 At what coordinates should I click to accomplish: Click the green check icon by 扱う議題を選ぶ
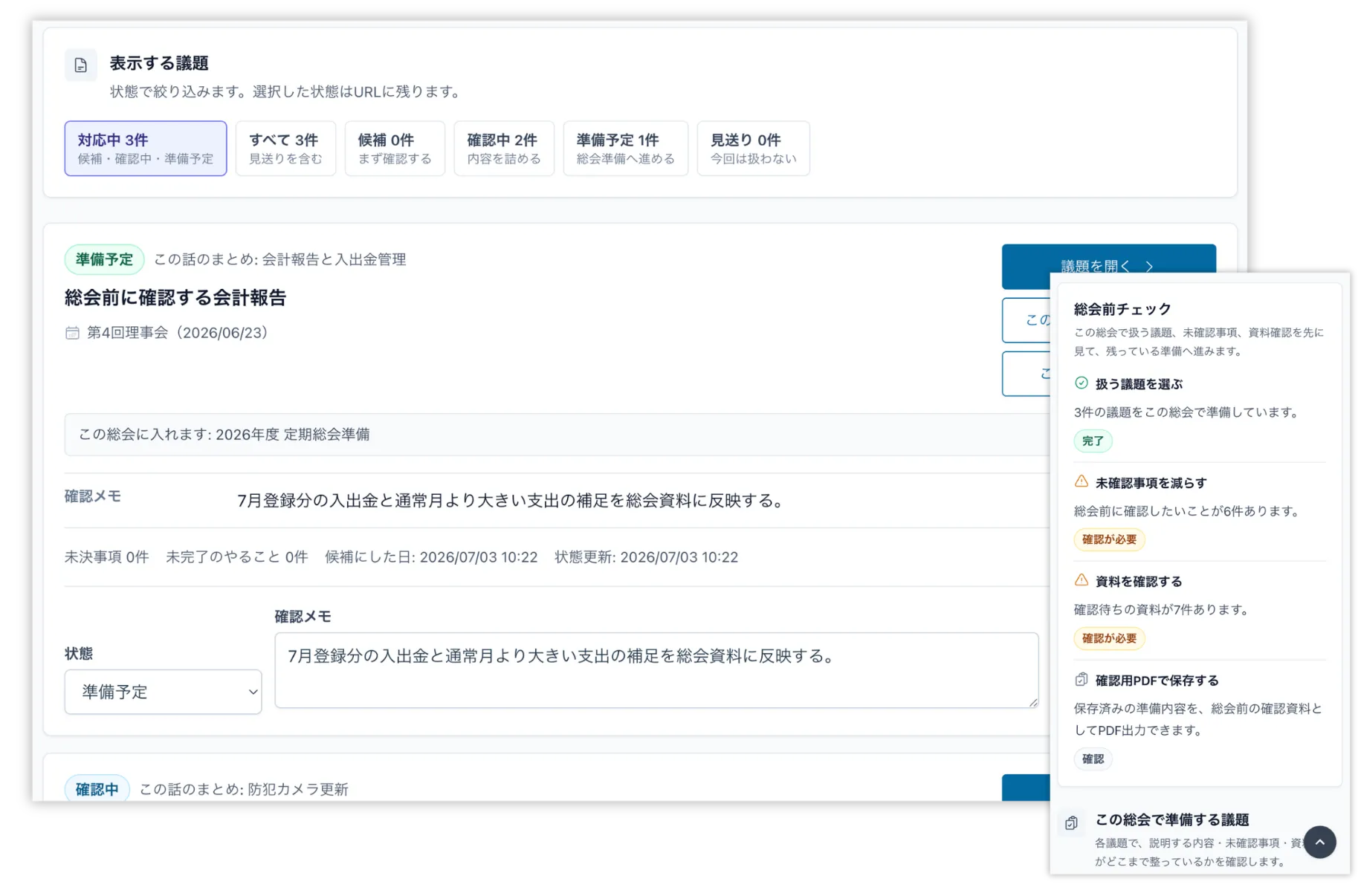[1081, 383]
